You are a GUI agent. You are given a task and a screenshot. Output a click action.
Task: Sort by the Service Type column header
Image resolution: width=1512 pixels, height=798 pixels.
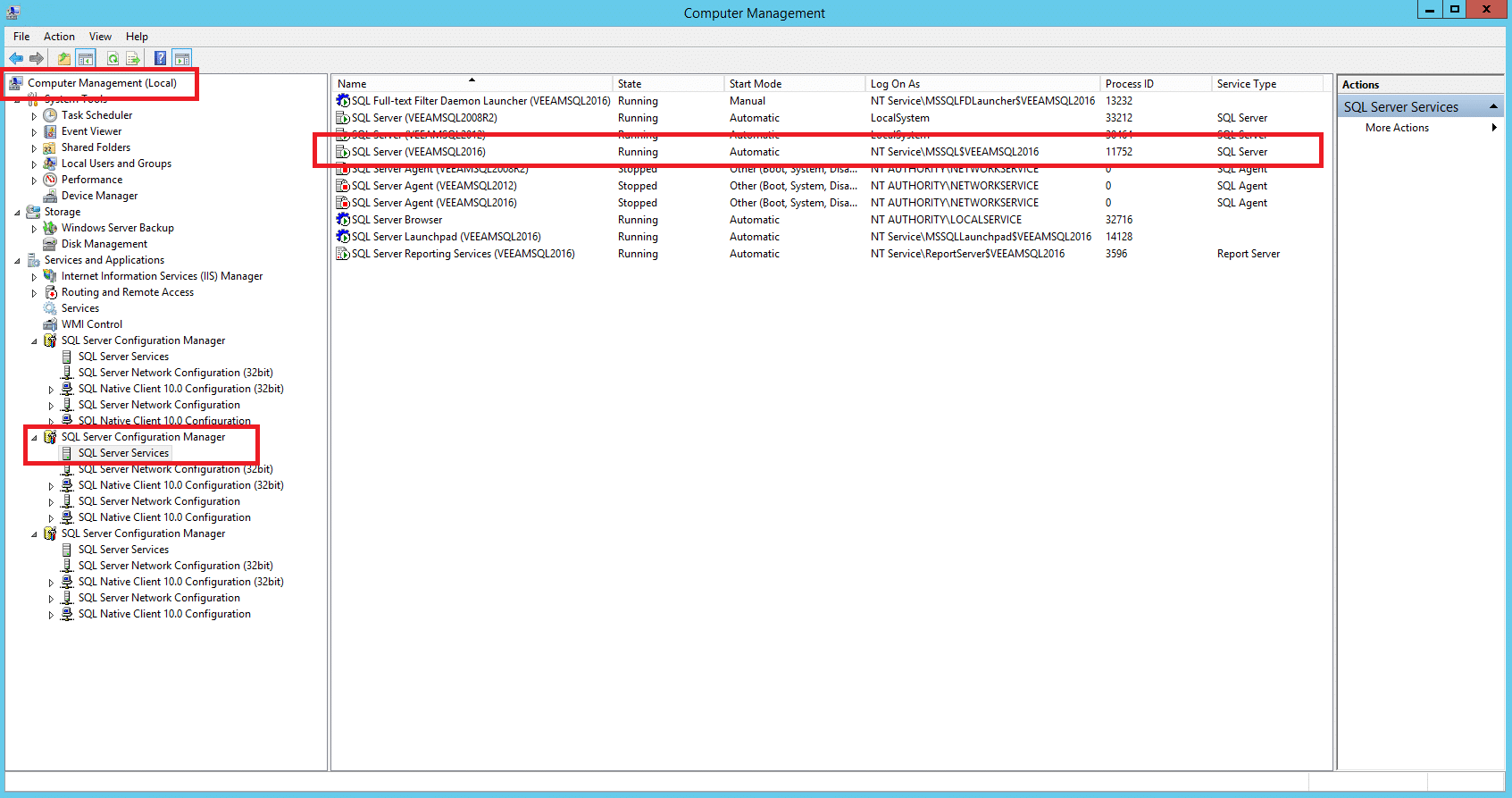(1267, 84)
